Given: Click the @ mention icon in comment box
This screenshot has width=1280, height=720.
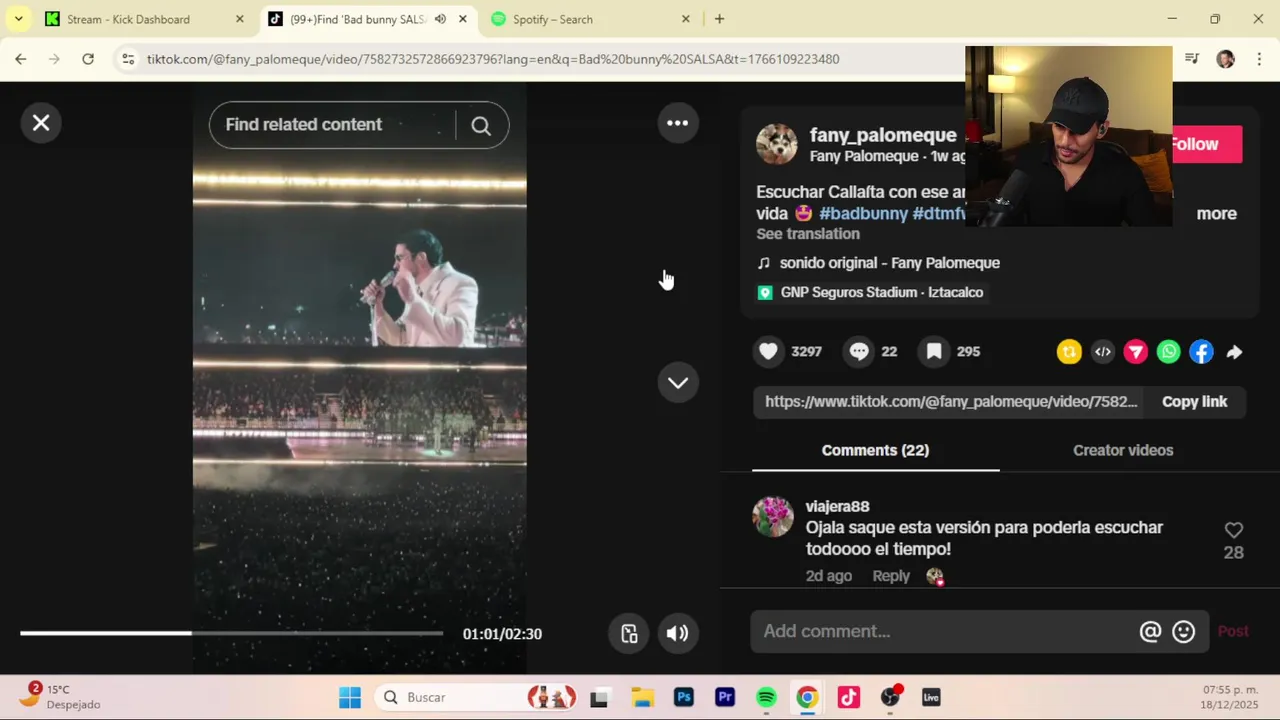Looking at the screenshot, I should 1150,631.
